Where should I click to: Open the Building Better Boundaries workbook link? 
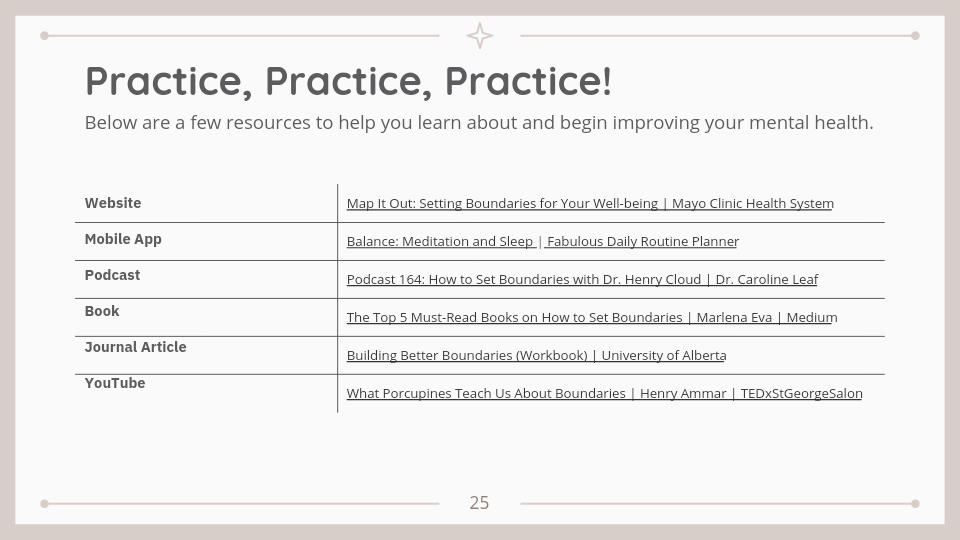pyautogui.click(x=536, y=355)
